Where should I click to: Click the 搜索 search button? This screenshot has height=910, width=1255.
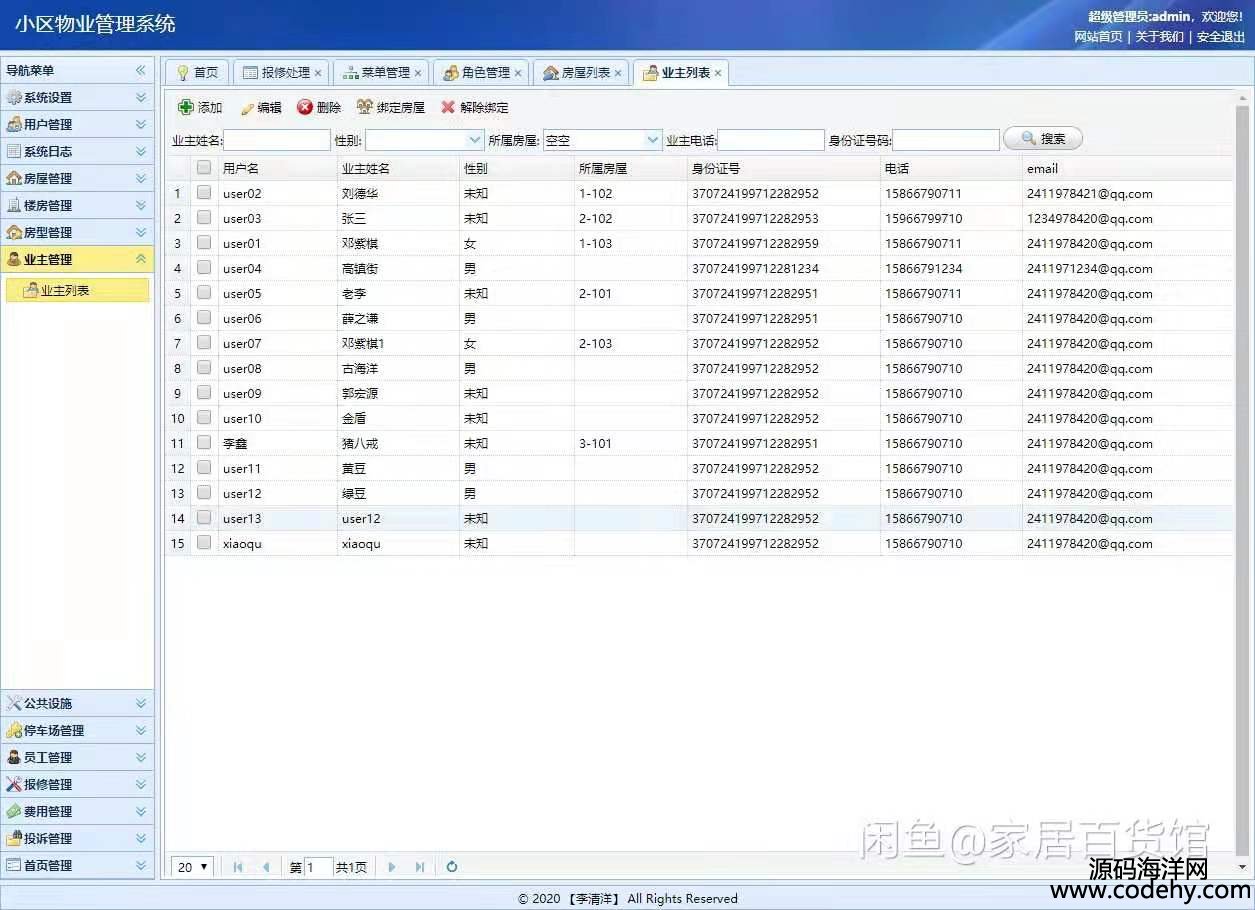[1042, 139]
